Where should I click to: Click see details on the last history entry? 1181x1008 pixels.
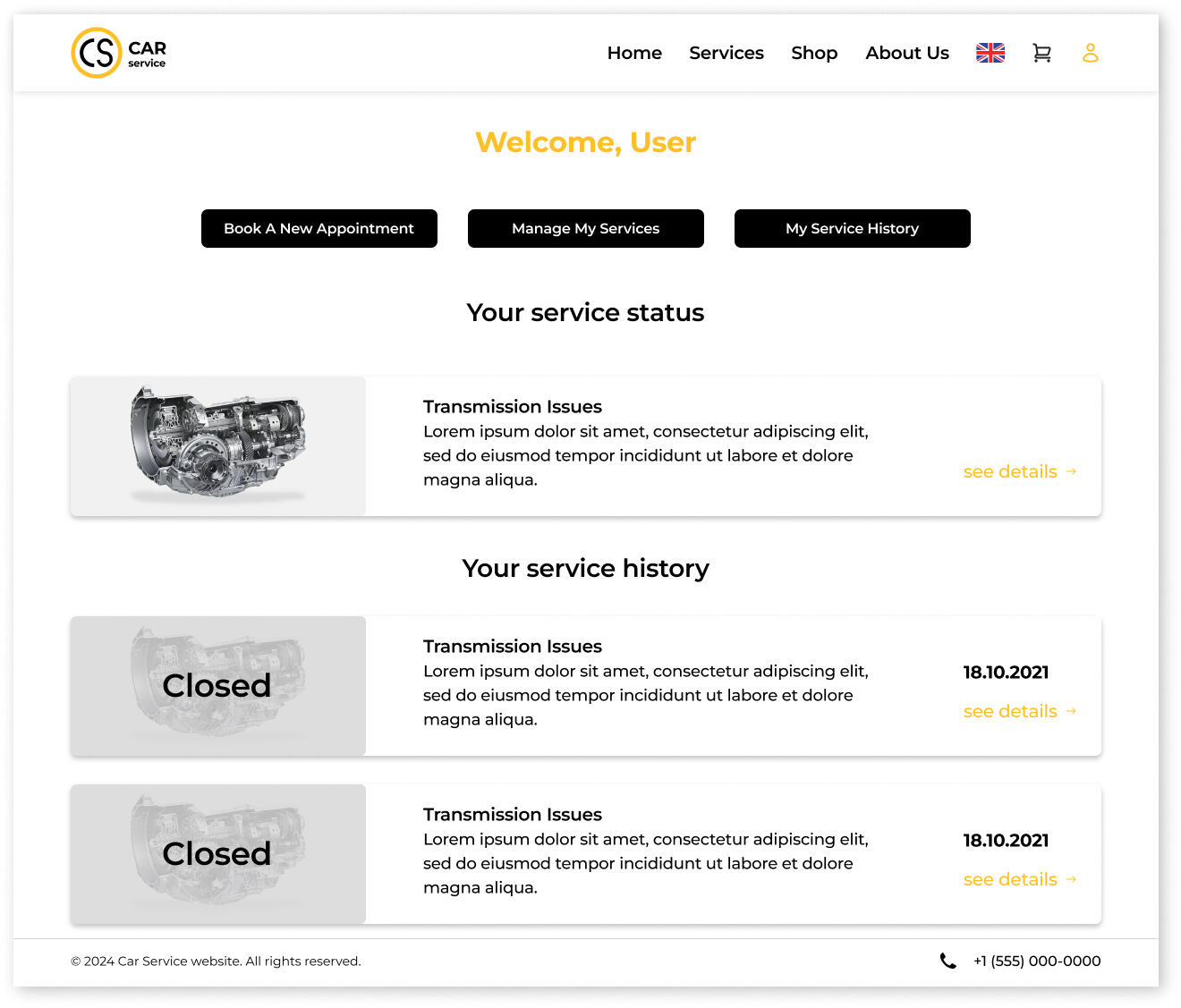pyautogui.click(x=1010, y=879)
